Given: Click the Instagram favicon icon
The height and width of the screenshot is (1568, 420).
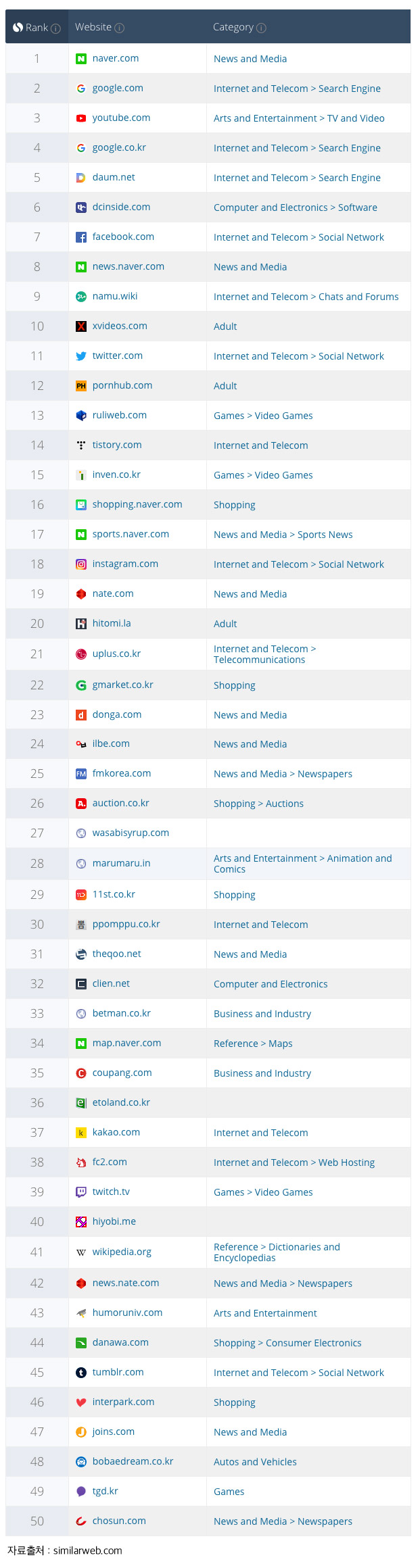Looking at the screenshot, I should click(81, 564).
